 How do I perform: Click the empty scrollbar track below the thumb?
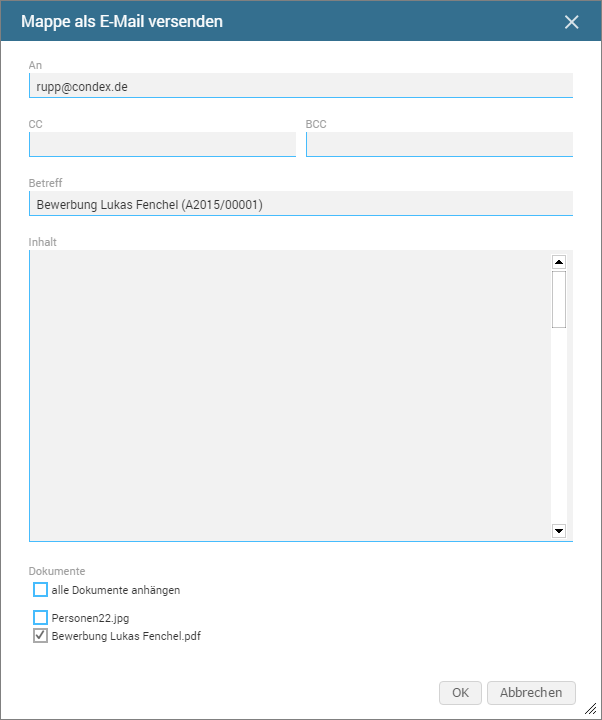559,430
